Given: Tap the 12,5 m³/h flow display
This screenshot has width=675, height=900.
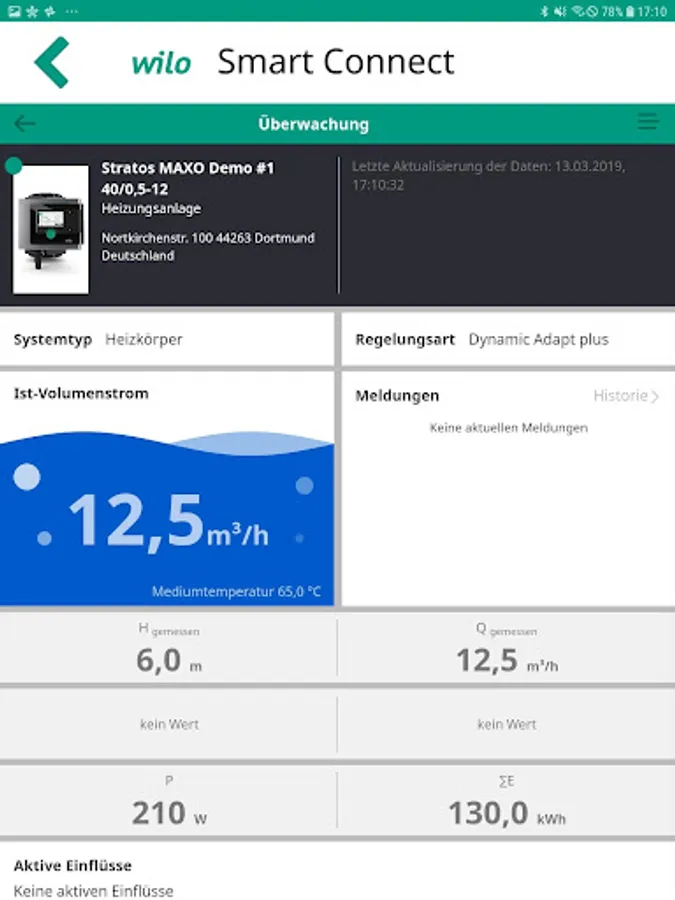Looking at the screenshot, I should pos(168,522).
